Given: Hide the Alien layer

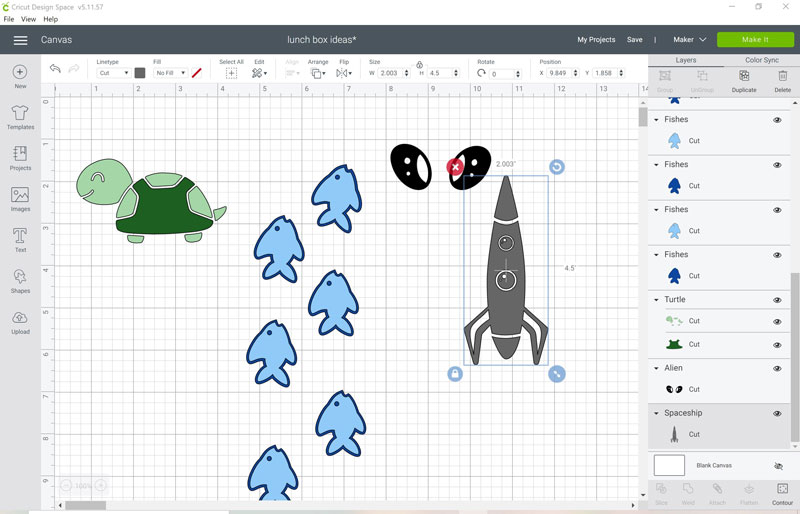Looking at the screenshot, I should 777,369.
